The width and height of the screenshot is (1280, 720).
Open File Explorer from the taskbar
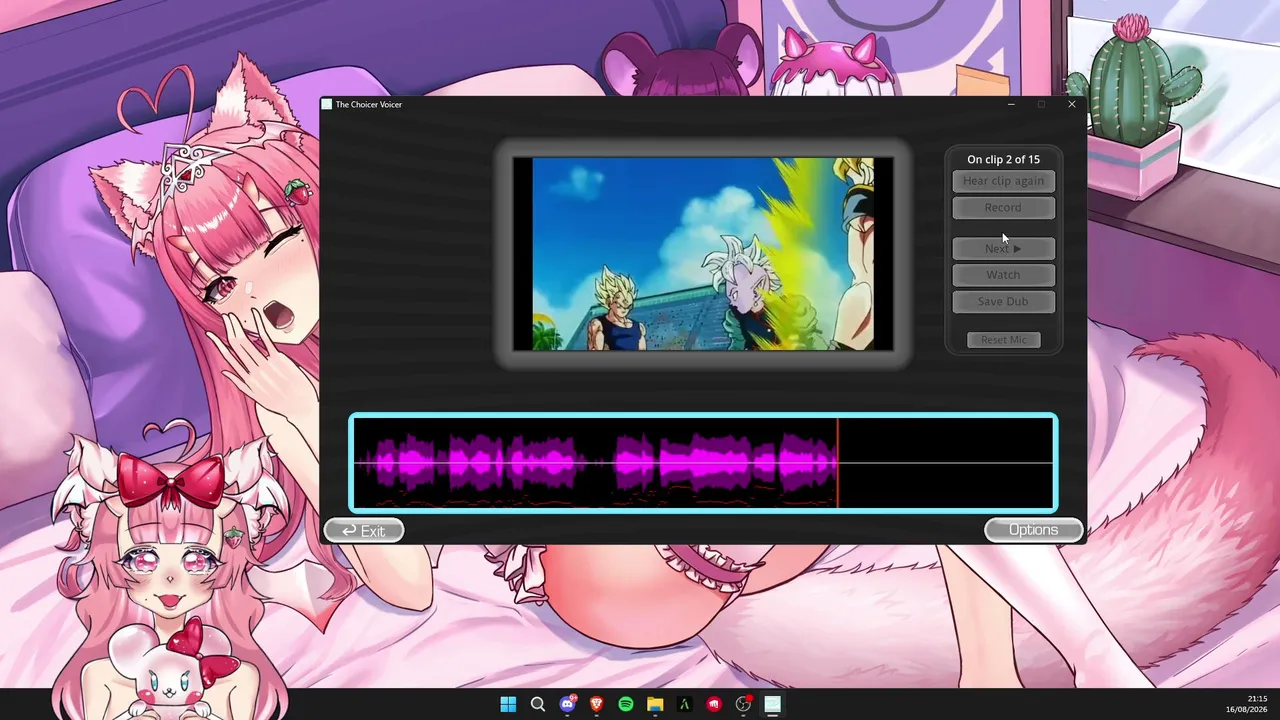pyautogui.click(x=655, y=704)
